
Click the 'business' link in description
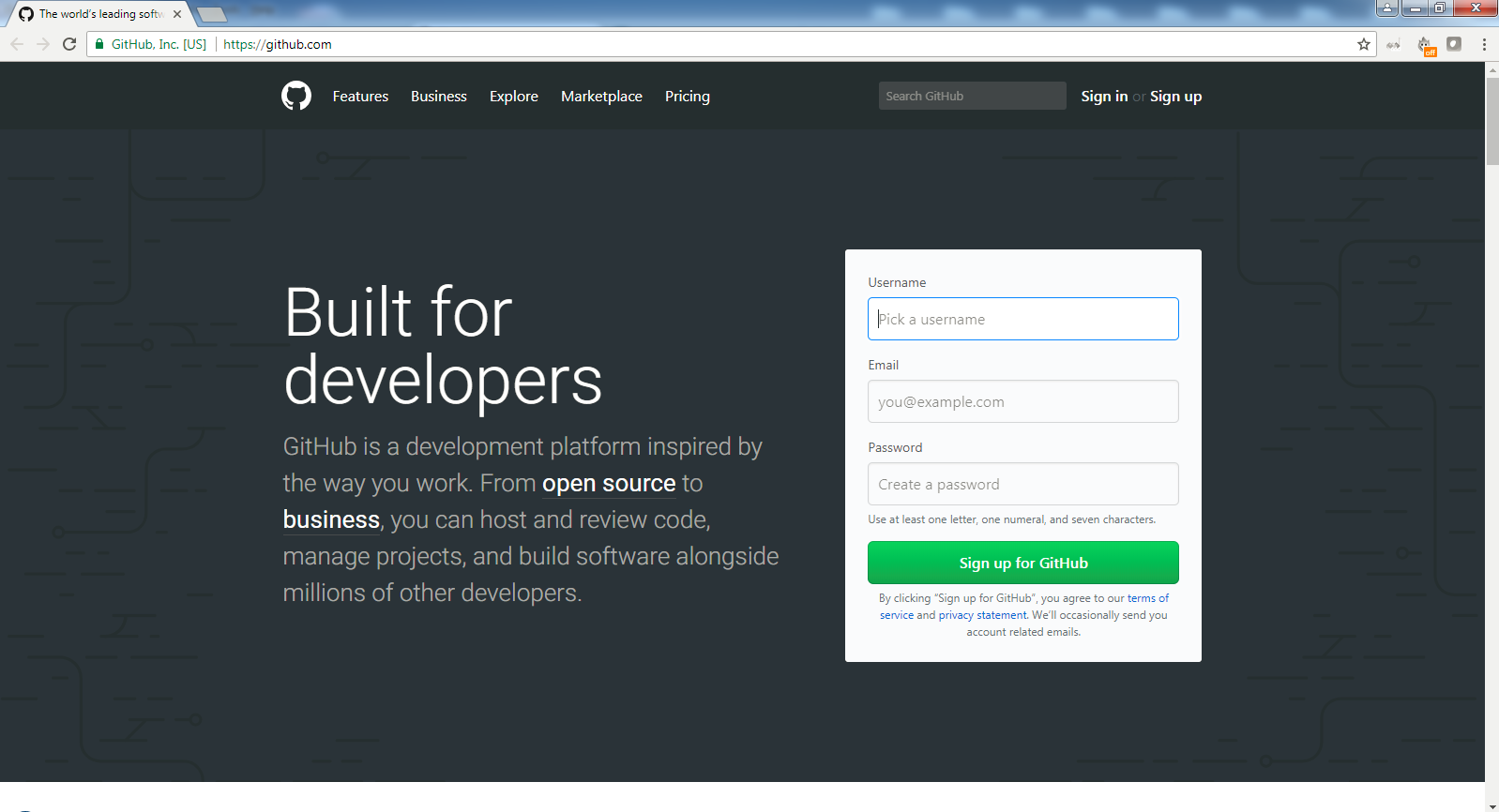click(x=331, y=519)
